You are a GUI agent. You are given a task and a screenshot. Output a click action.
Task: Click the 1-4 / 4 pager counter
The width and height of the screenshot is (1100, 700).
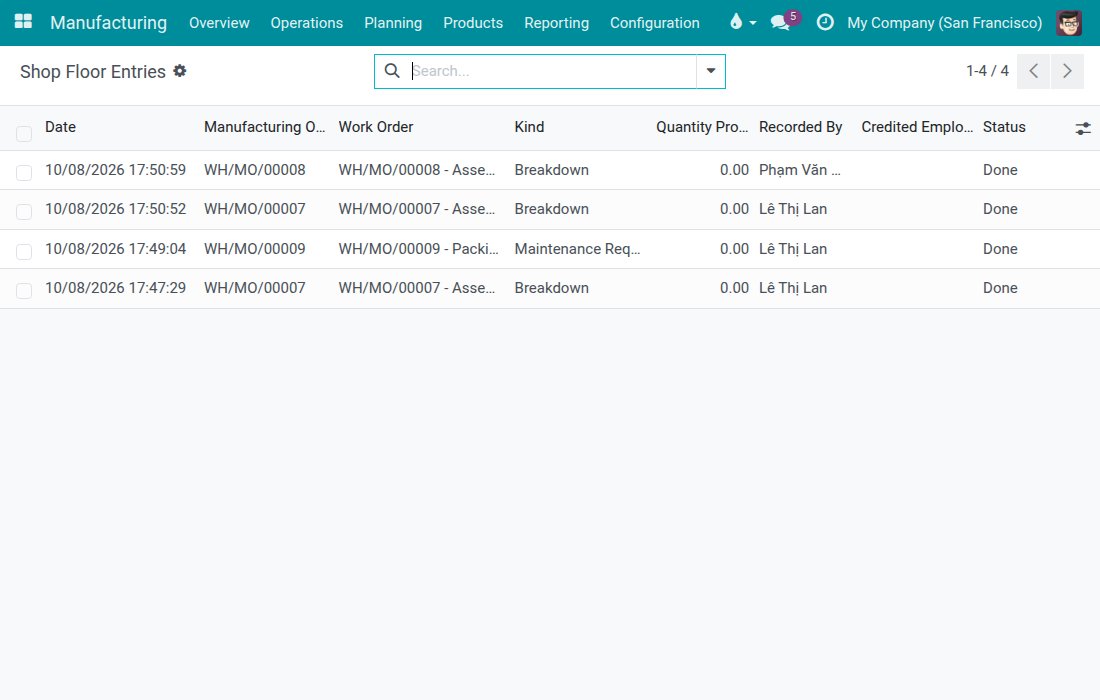987,71
